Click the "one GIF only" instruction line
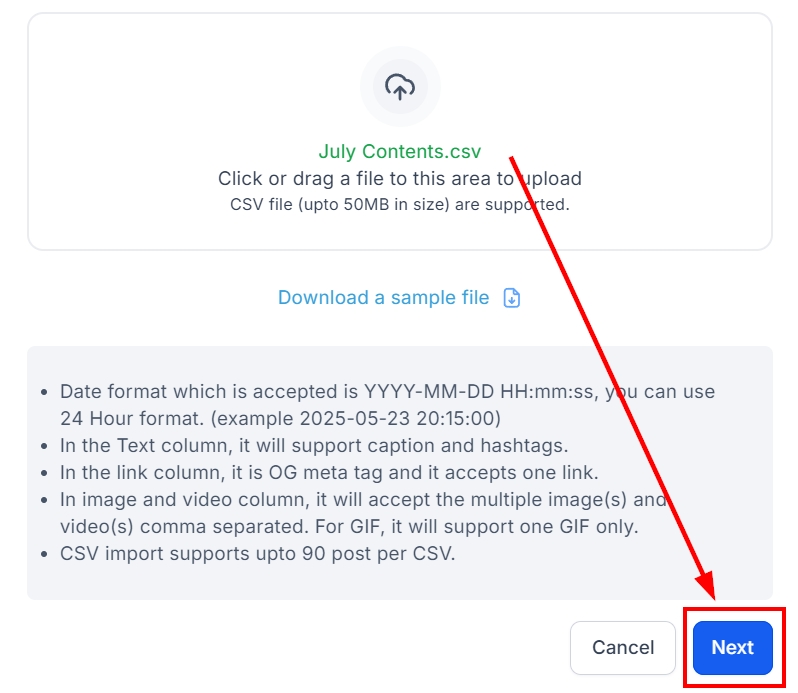Viewport: 798px width, 693px height. click(x=349, y=526)
